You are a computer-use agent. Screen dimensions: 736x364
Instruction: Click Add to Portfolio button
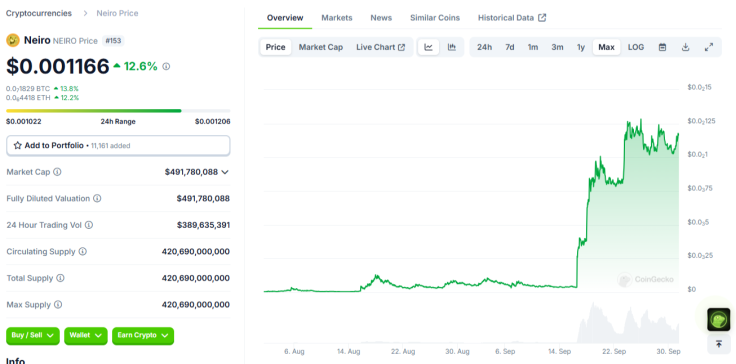[118, 146]
